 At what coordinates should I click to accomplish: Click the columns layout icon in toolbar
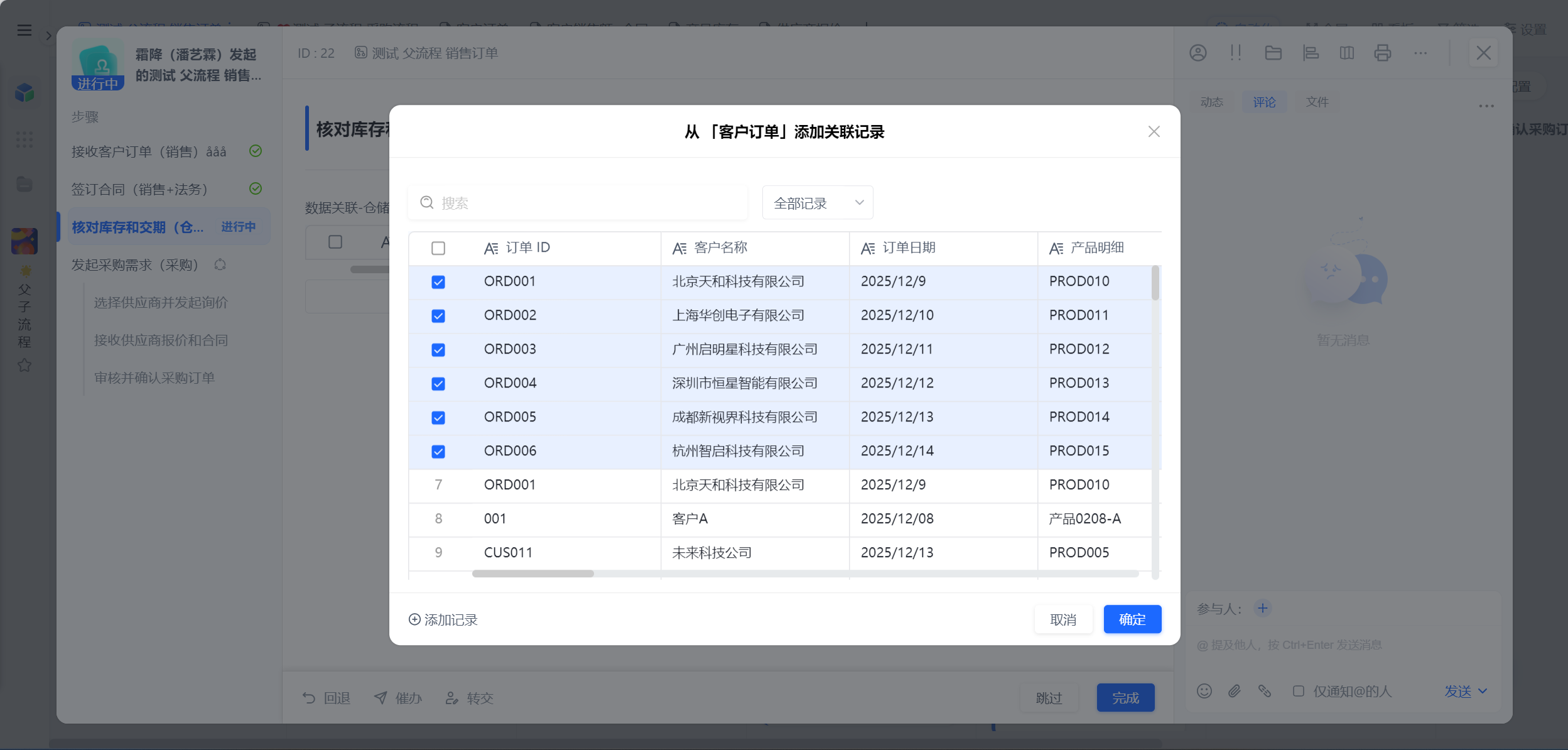pyautogui.click(x=1347, y=53)
